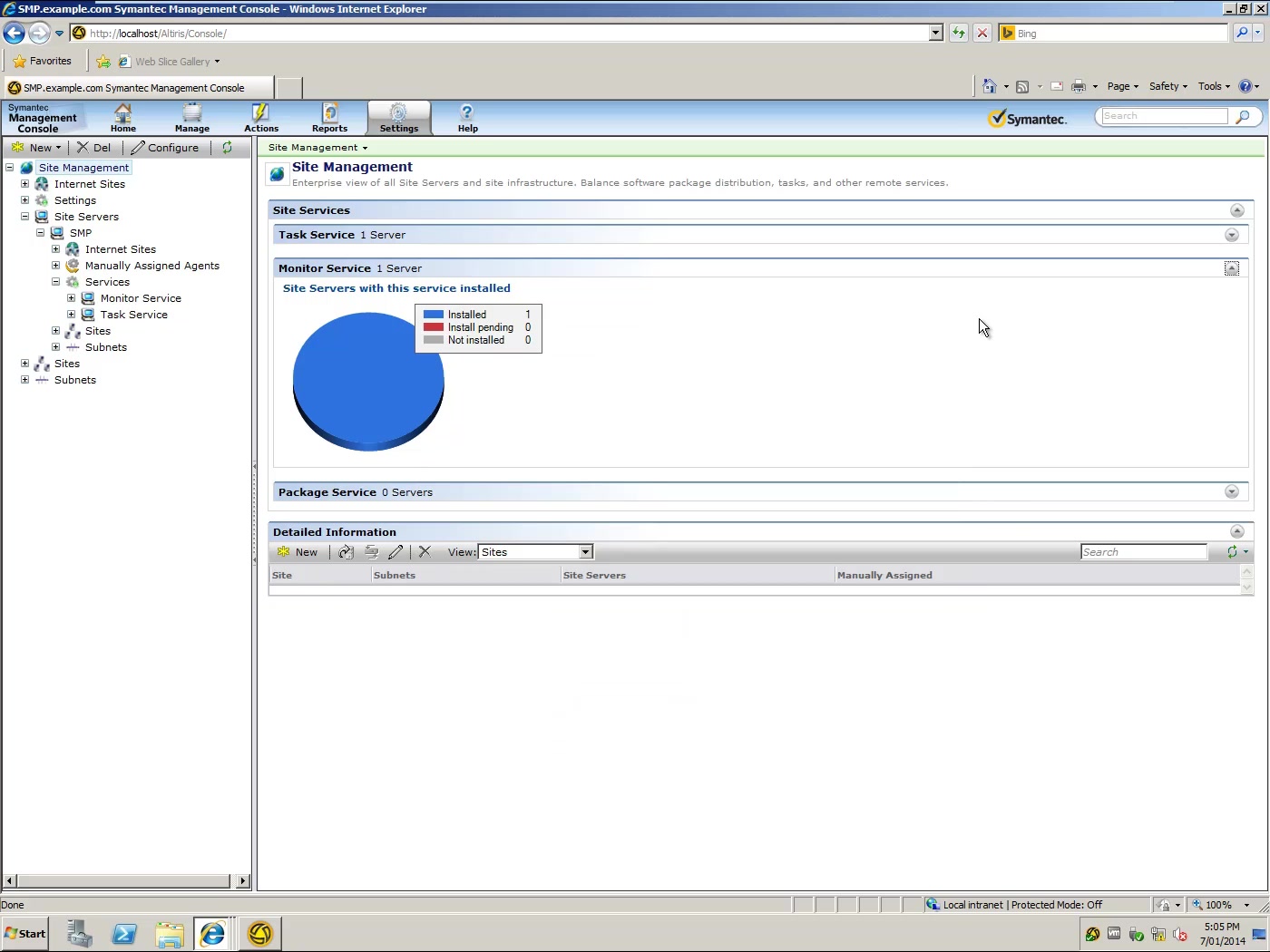Click the Add to Favorites star icon
The width and height of the screenshot is (1270, 952).
103,61
